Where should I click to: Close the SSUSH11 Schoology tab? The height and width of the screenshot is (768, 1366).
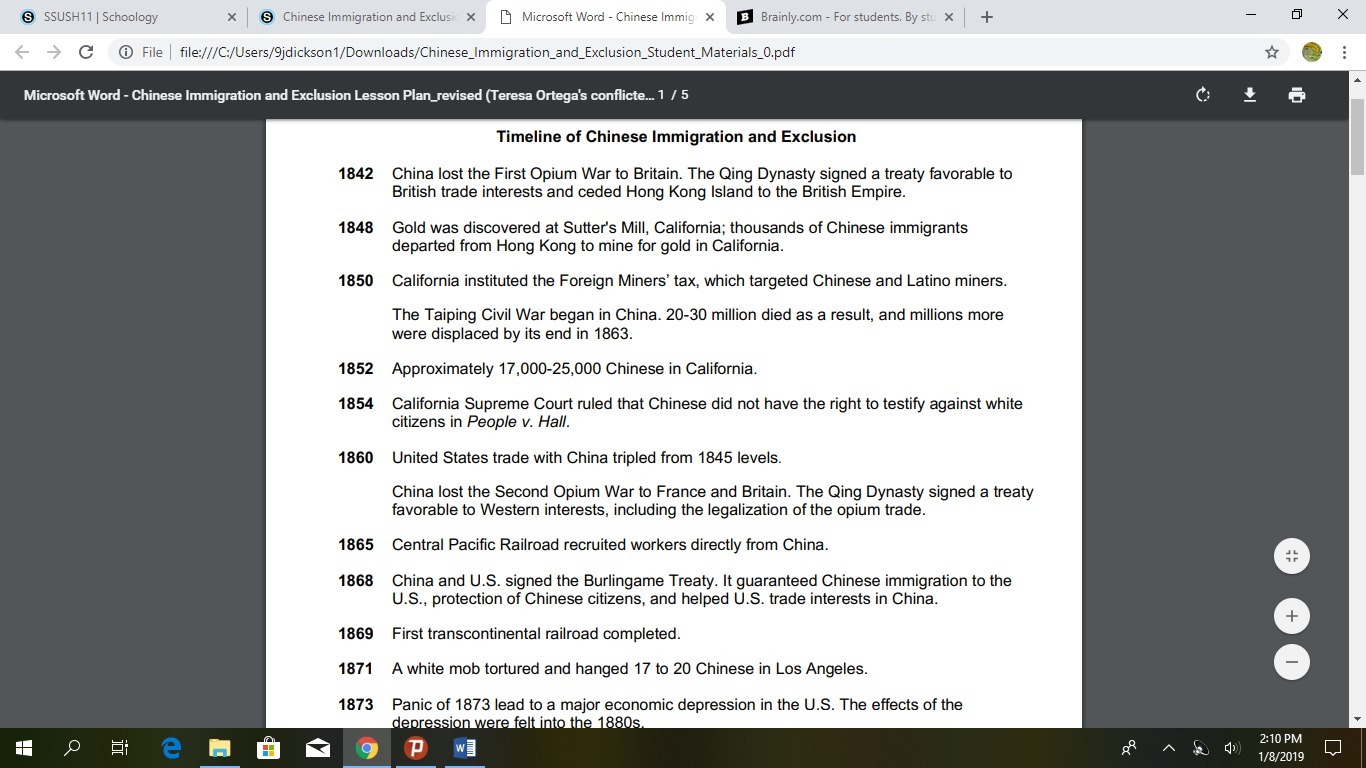(x=232, y=17)
